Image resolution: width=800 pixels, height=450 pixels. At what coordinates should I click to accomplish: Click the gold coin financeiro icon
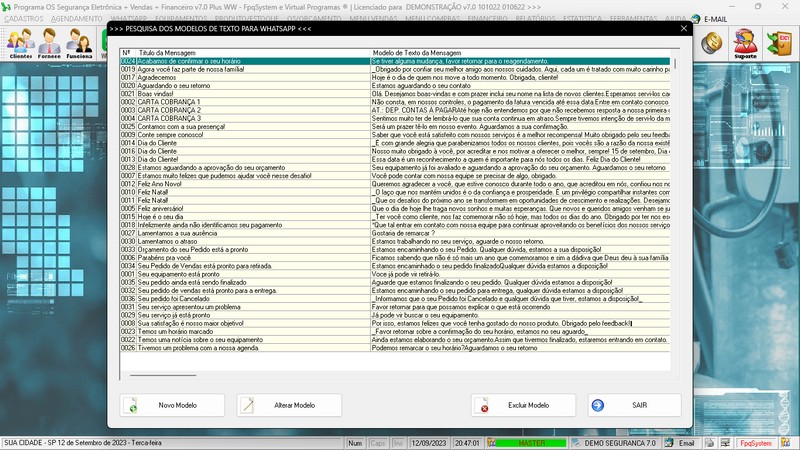click(711, 43)
